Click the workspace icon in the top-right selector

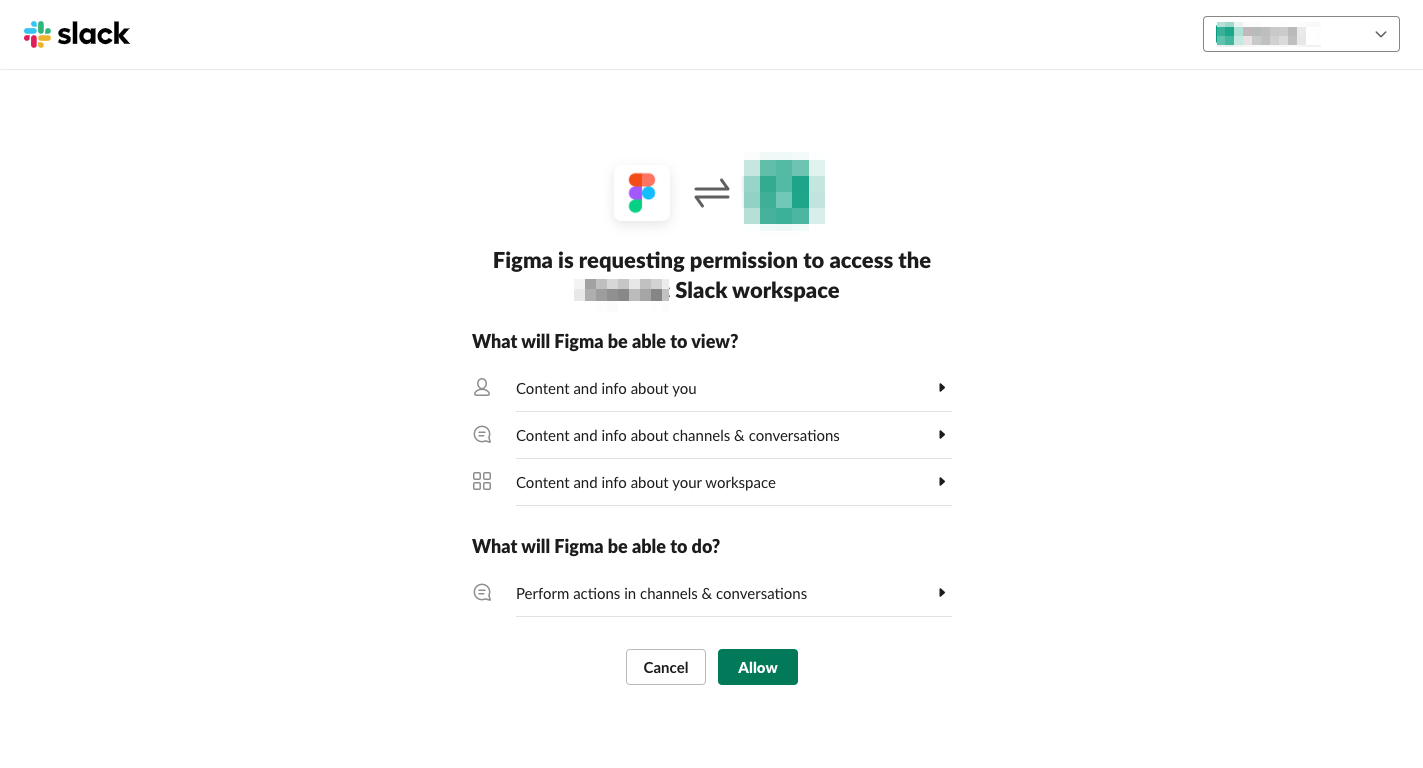coord(1224,33)
